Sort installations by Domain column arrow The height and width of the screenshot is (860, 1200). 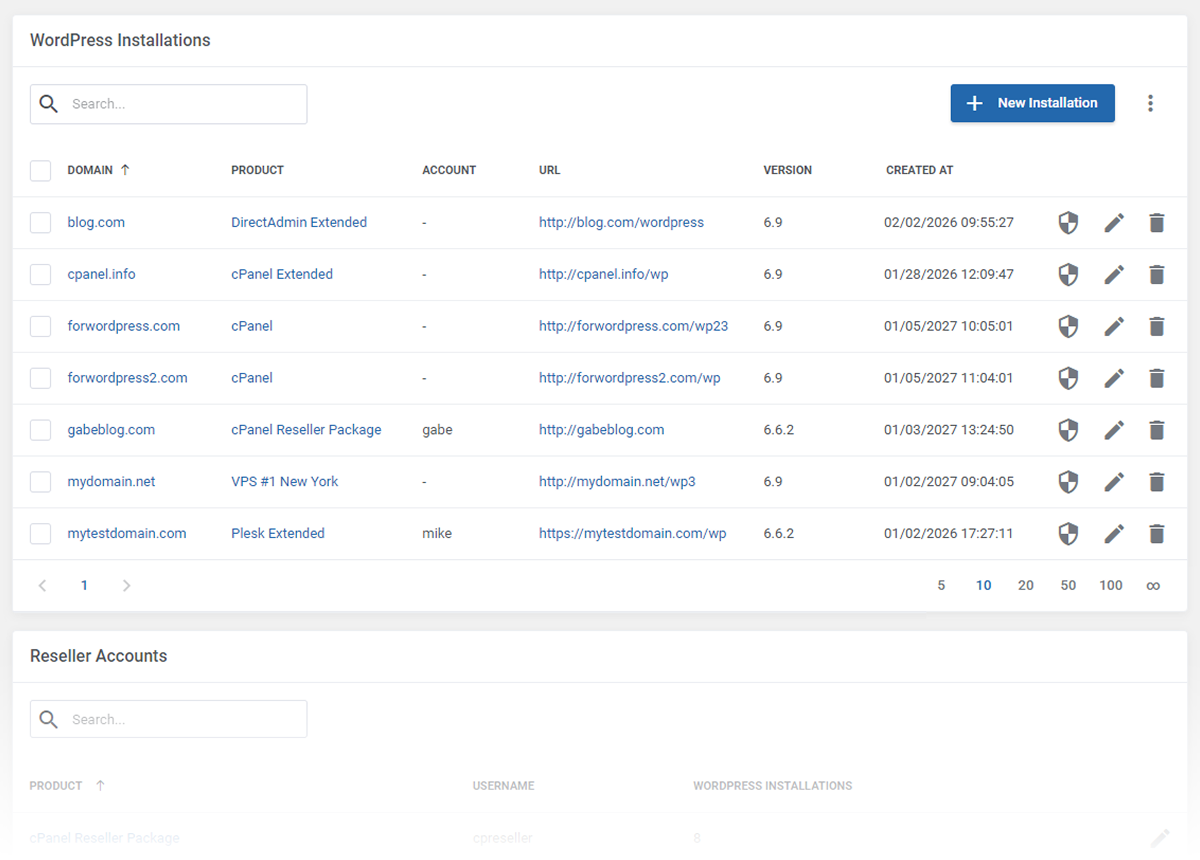point(125,170)
